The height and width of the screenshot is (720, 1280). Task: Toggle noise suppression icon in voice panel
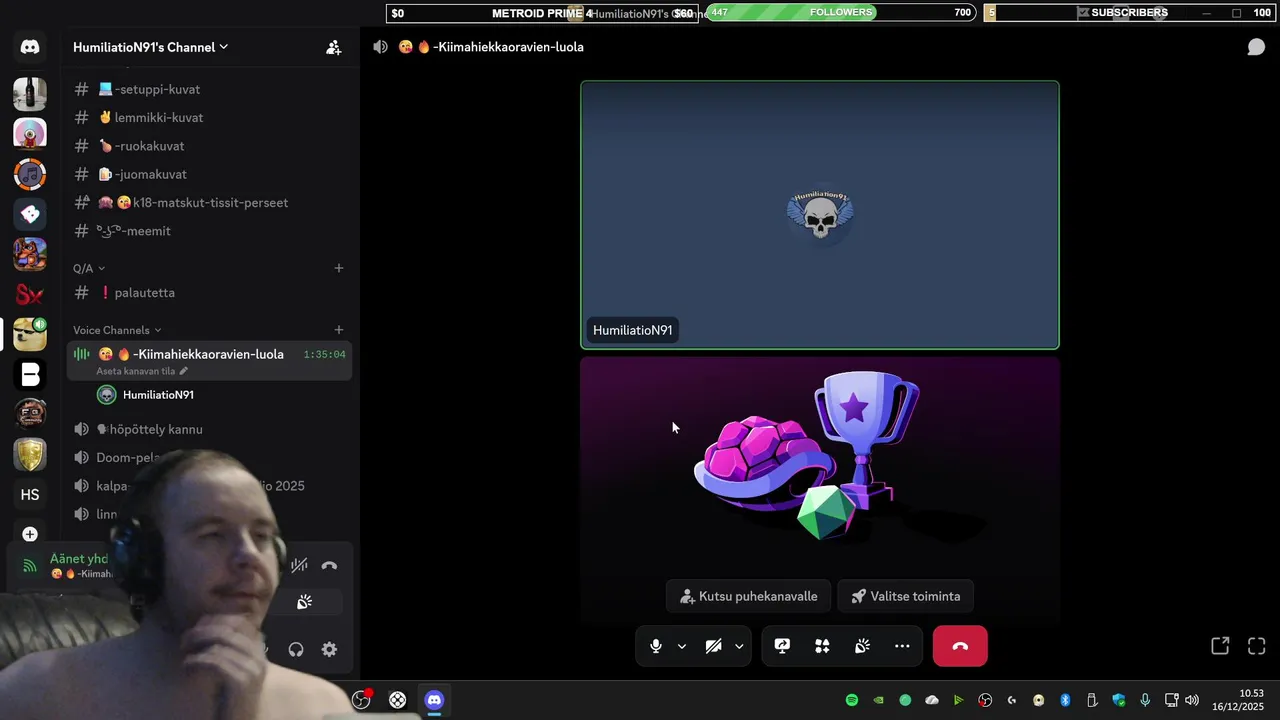tap(299, 565)
